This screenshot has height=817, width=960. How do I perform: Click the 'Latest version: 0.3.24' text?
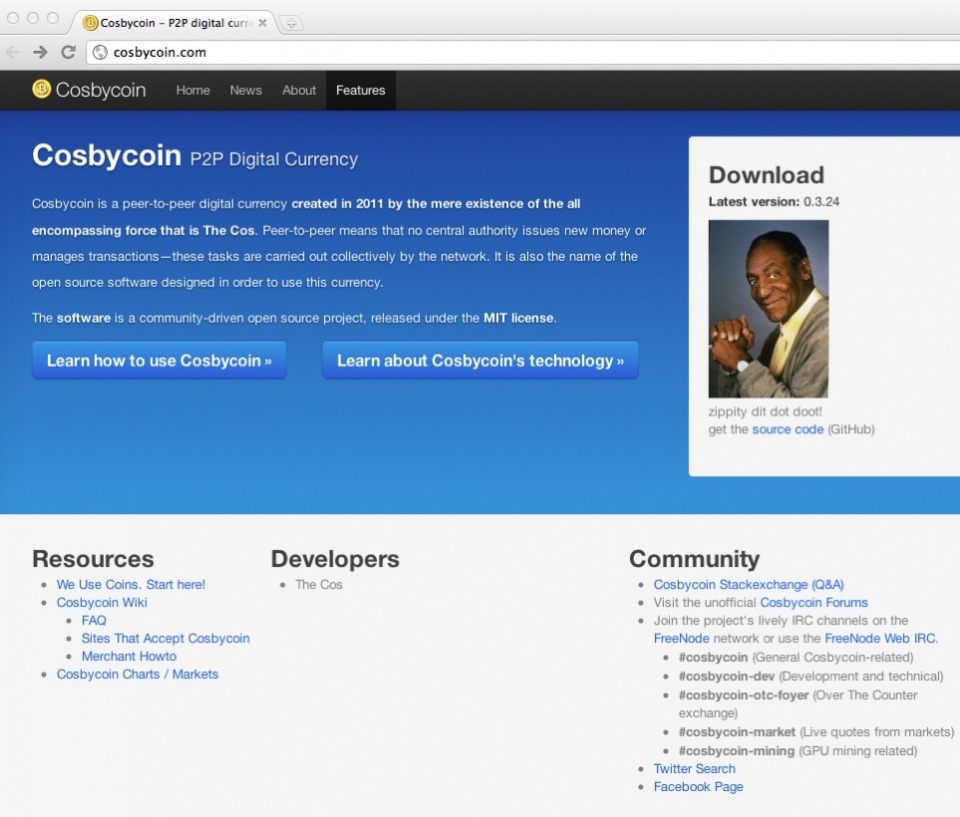tap(774, 202)
